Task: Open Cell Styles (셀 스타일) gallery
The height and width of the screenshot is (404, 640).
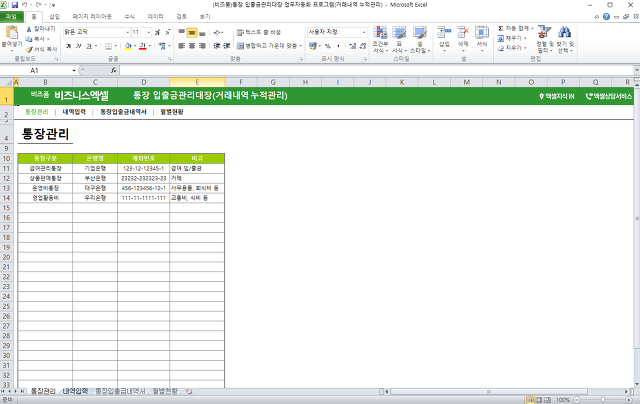Action: (x=420, y=39)
